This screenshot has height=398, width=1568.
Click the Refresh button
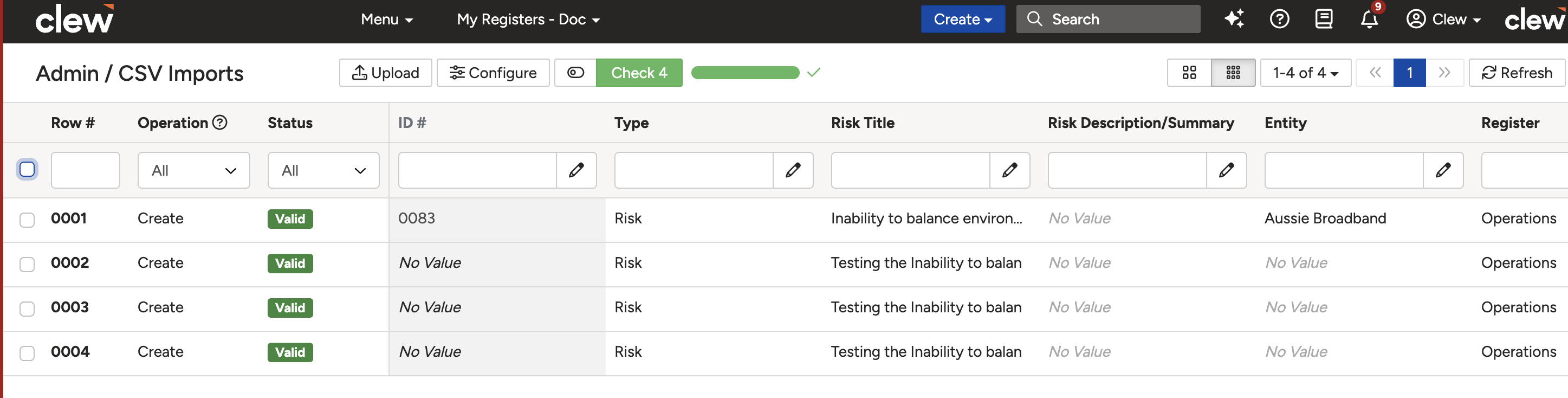pos(1517,73)
